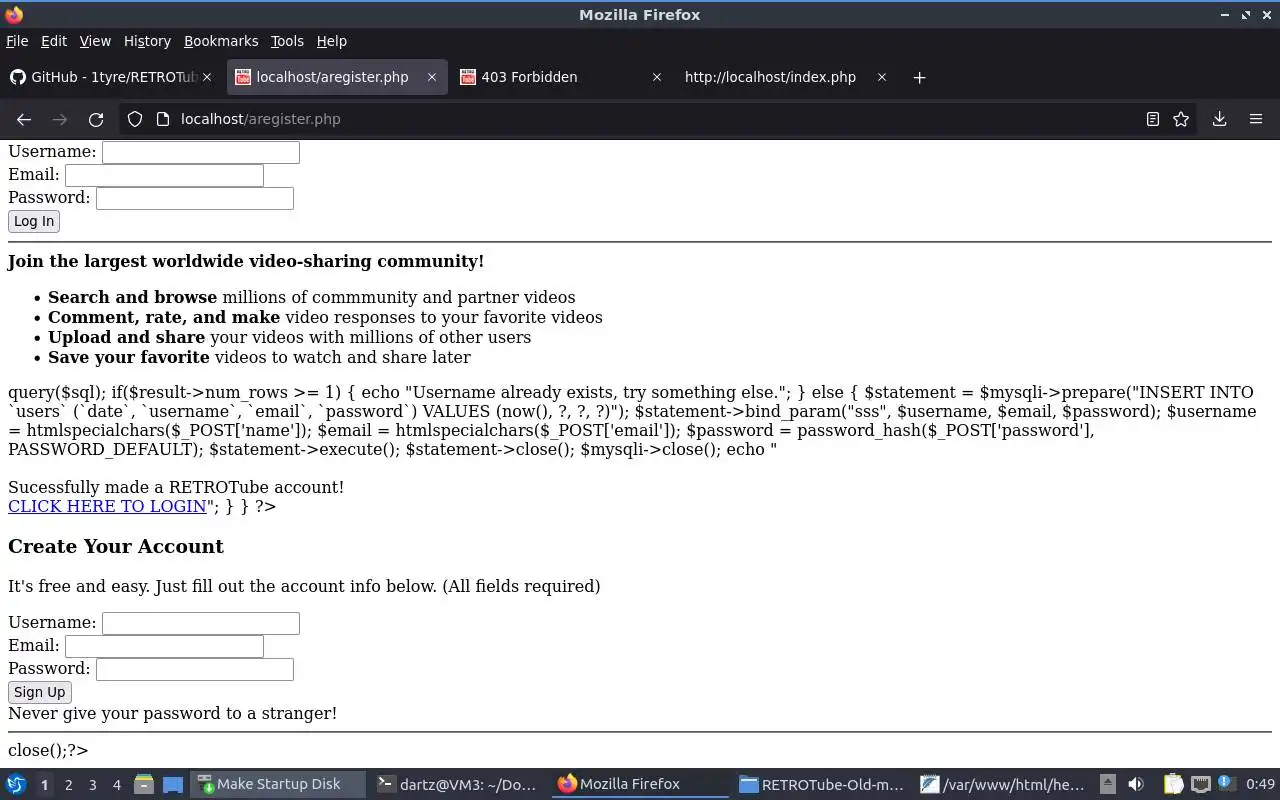Click show desktop icon in taskbar

point(173,784)
